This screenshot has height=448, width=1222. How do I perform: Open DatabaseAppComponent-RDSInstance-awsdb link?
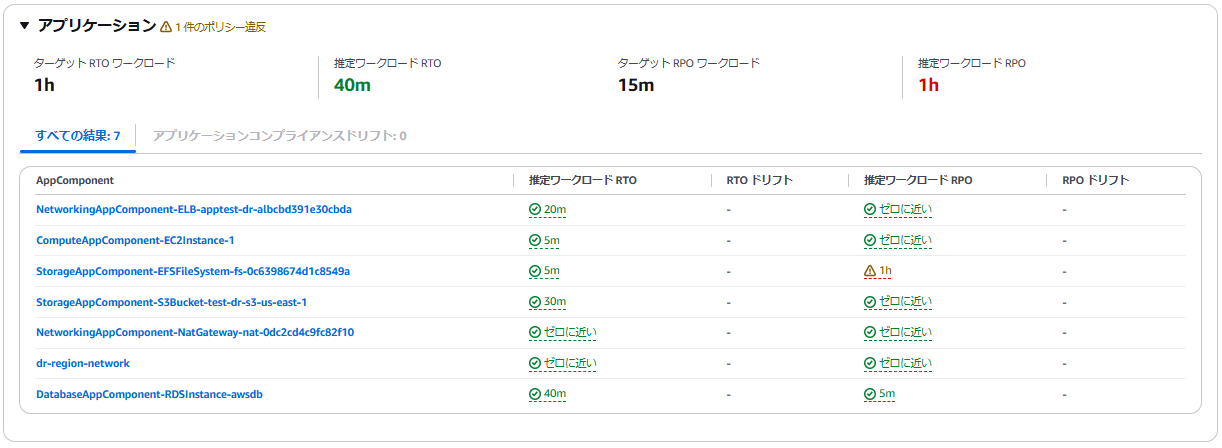click(149, 394)
